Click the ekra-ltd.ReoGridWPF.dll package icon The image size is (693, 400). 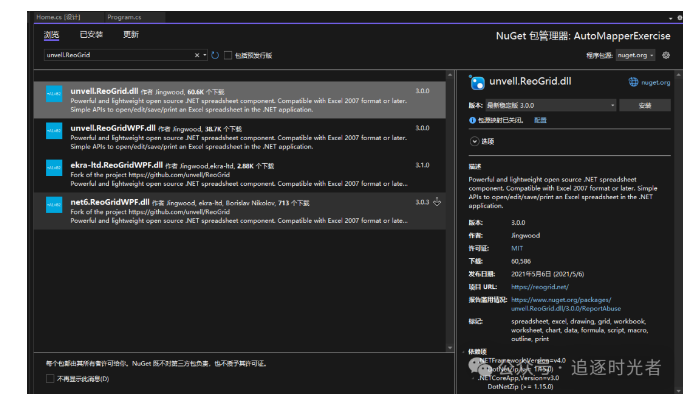point(54,168)
